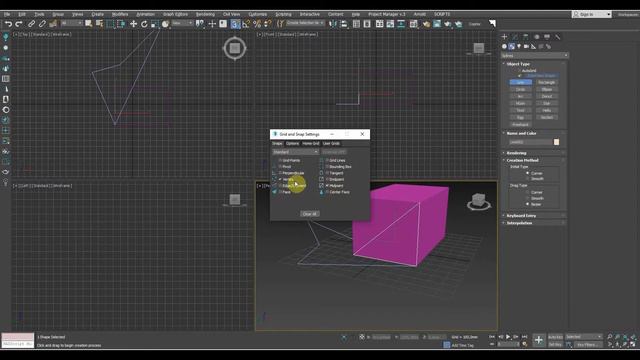Toggle the Vertex snap checkbox

pos(280,179)
